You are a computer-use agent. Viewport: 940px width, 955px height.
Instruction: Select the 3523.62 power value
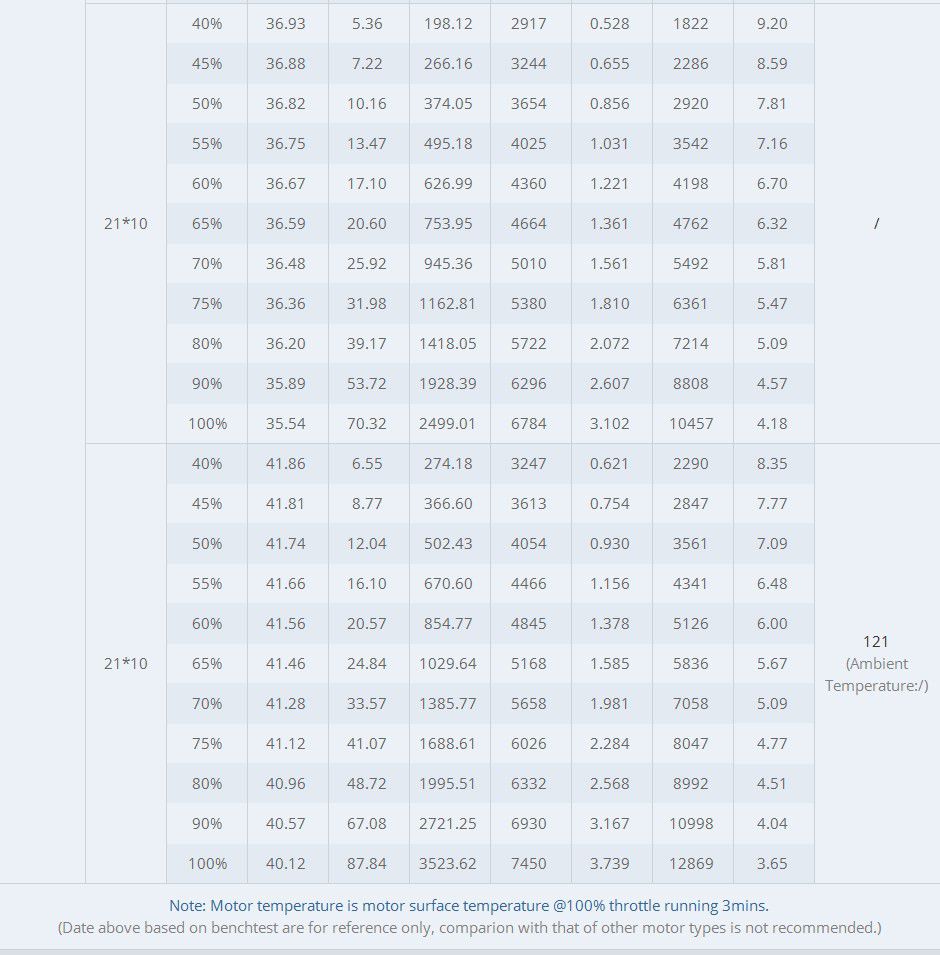pos(448,864)
